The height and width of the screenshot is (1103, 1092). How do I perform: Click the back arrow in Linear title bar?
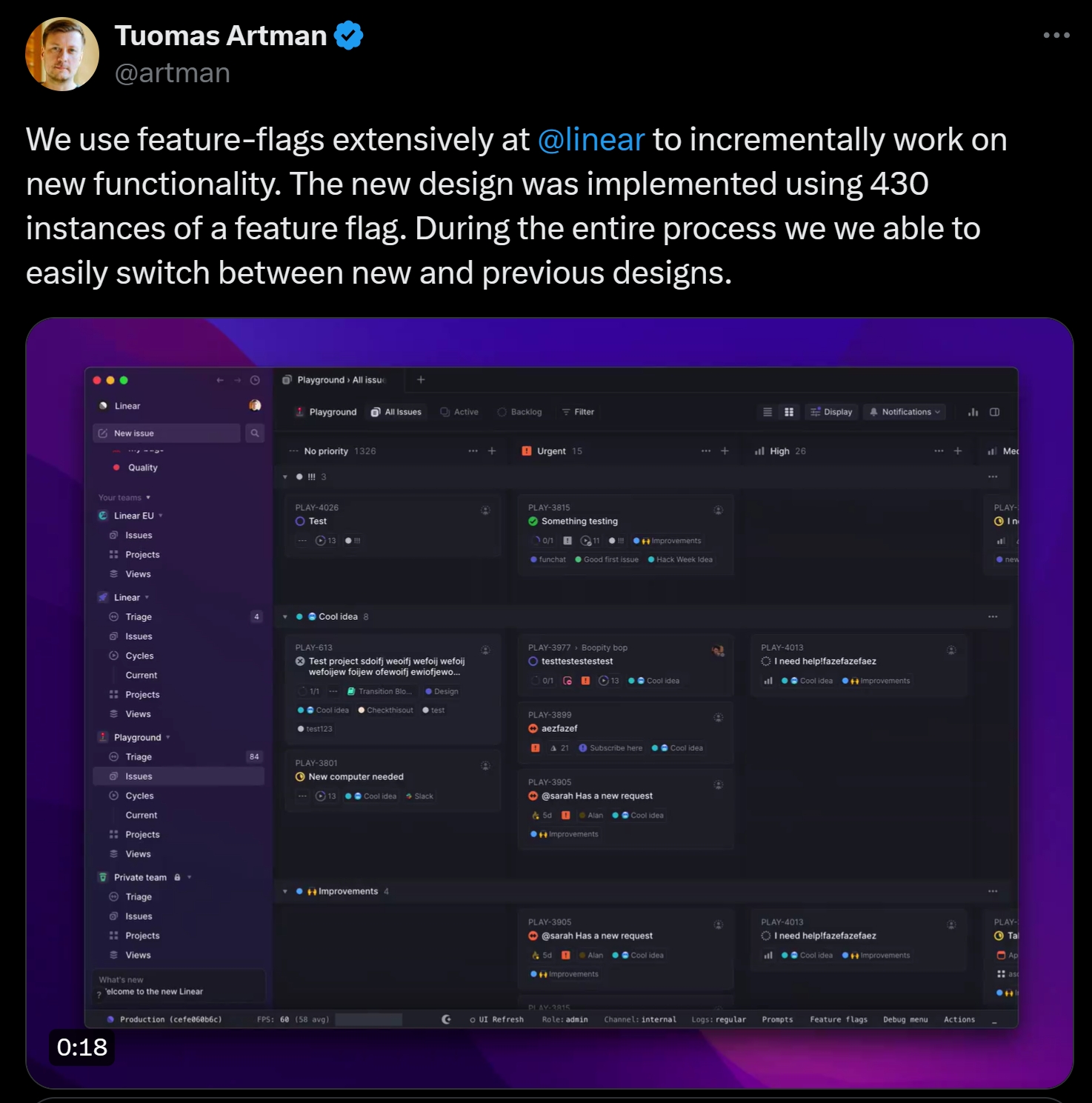(x=220, y=380)
